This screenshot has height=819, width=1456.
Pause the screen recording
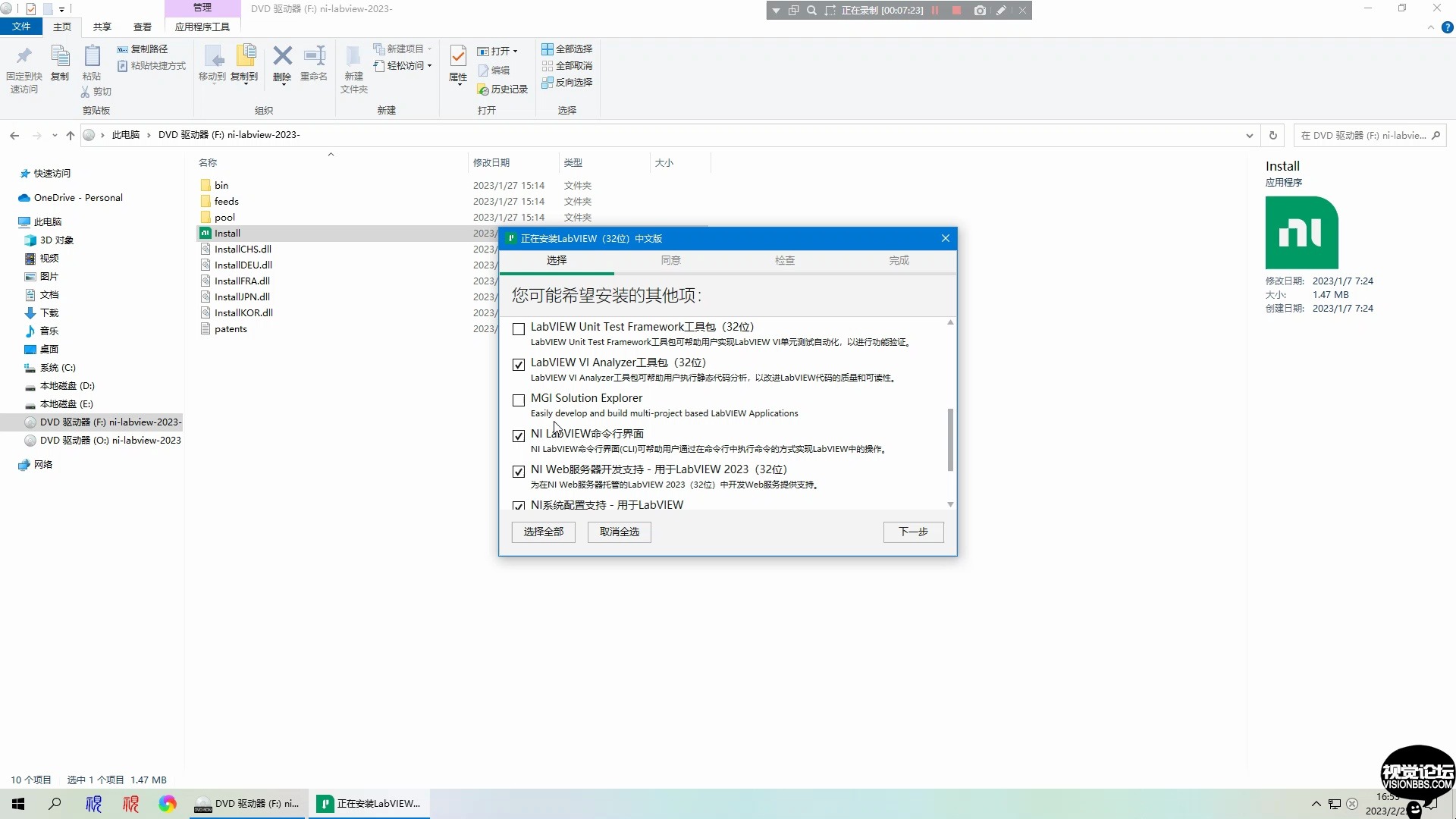pyautogui.click(x=935, y=10)
